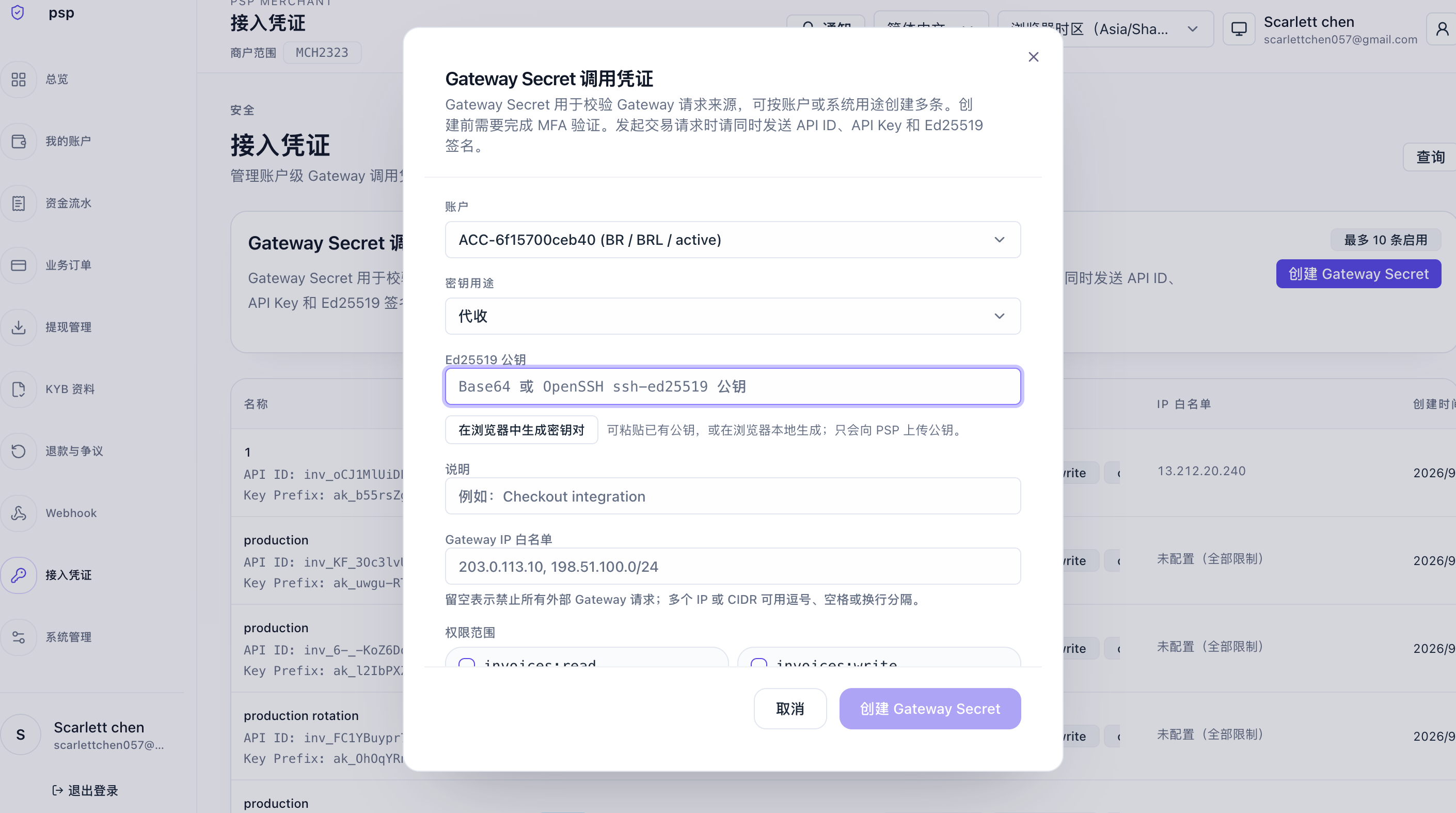This screenshot has width=1456, height=813.
Task: Click 取消 to cancel the dialog
Action: (789, 709)
